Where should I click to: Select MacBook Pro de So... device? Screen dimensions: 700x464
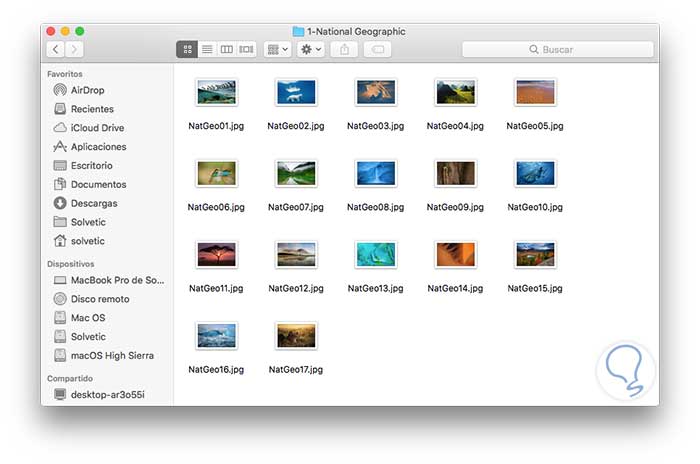coord(107,280)
